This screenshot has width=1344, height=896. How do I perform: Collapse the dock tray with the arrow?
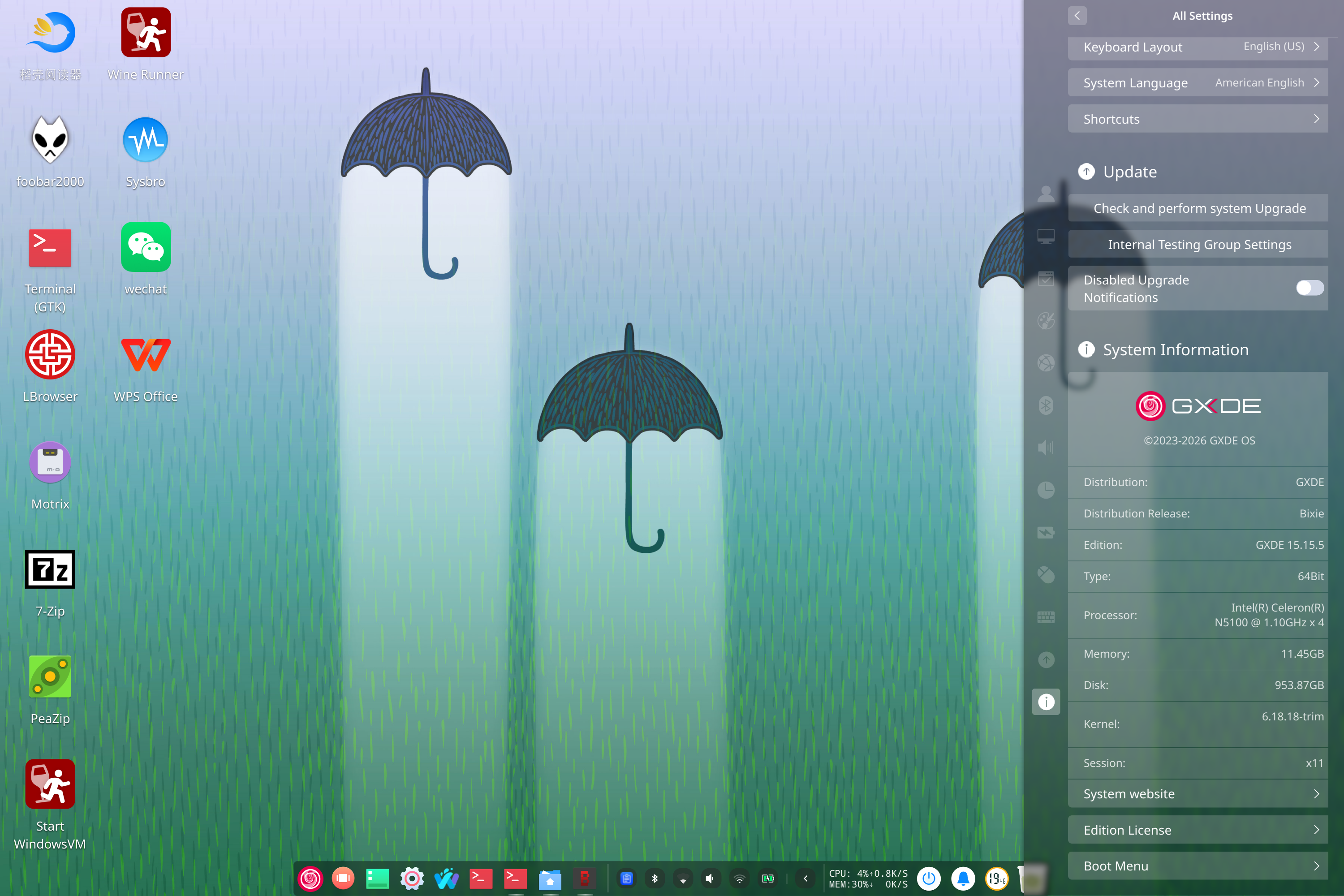pyautogui.click(x=806, y=878)
